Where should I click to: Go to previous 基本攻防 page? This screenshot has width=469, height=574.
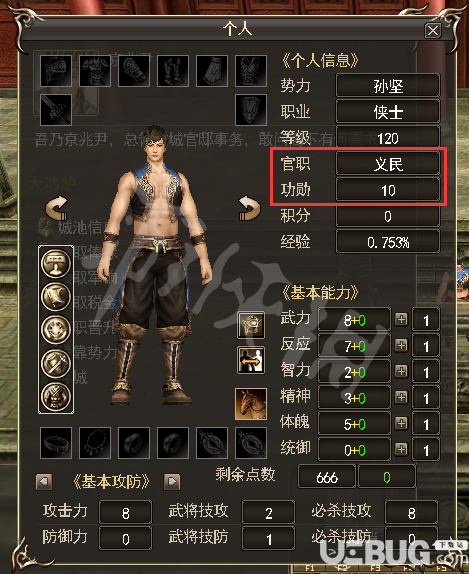click(x=44, y=481)
